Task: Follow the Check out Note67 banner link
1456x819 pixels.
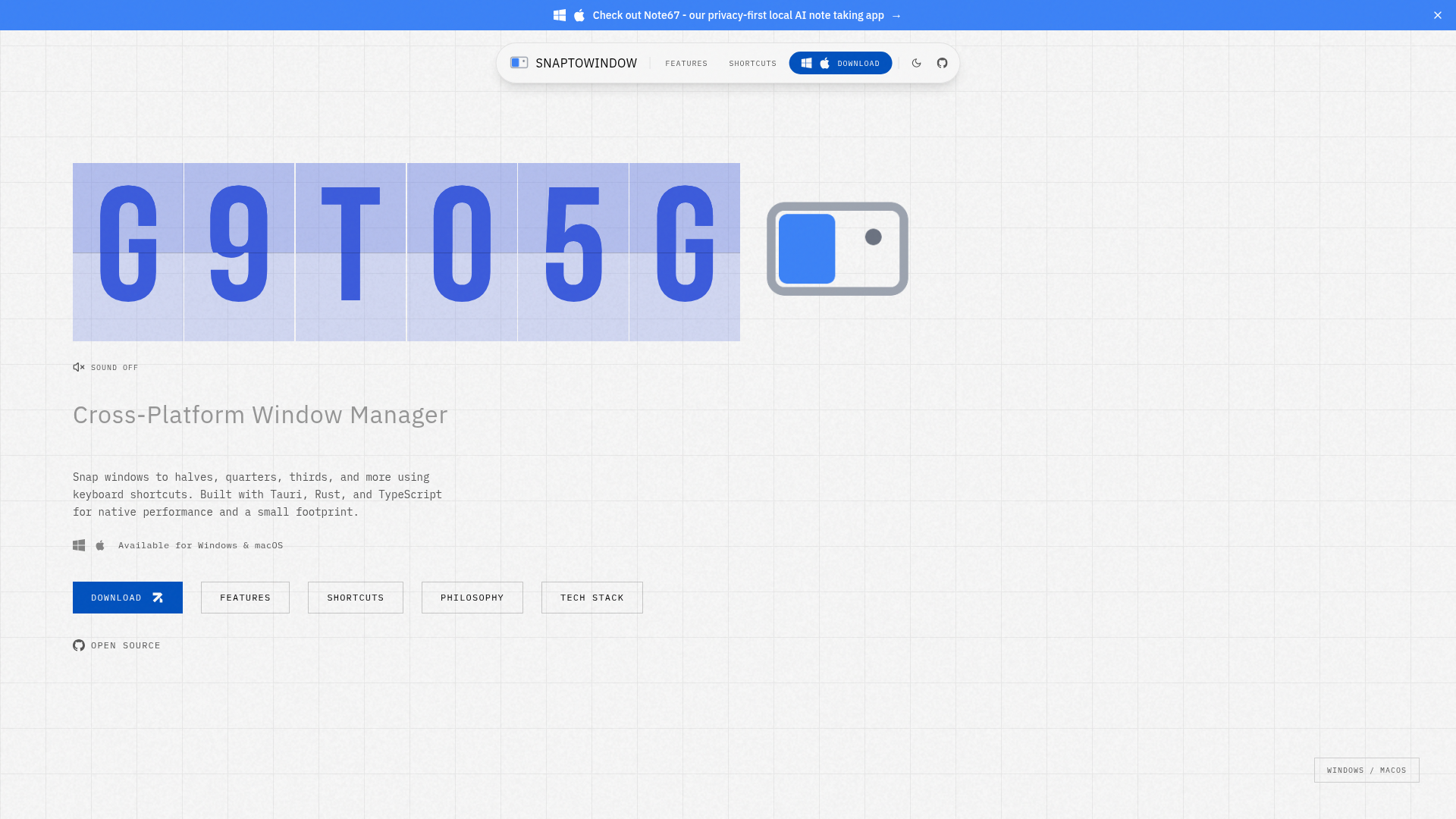Action: click(x=738, y=15)
